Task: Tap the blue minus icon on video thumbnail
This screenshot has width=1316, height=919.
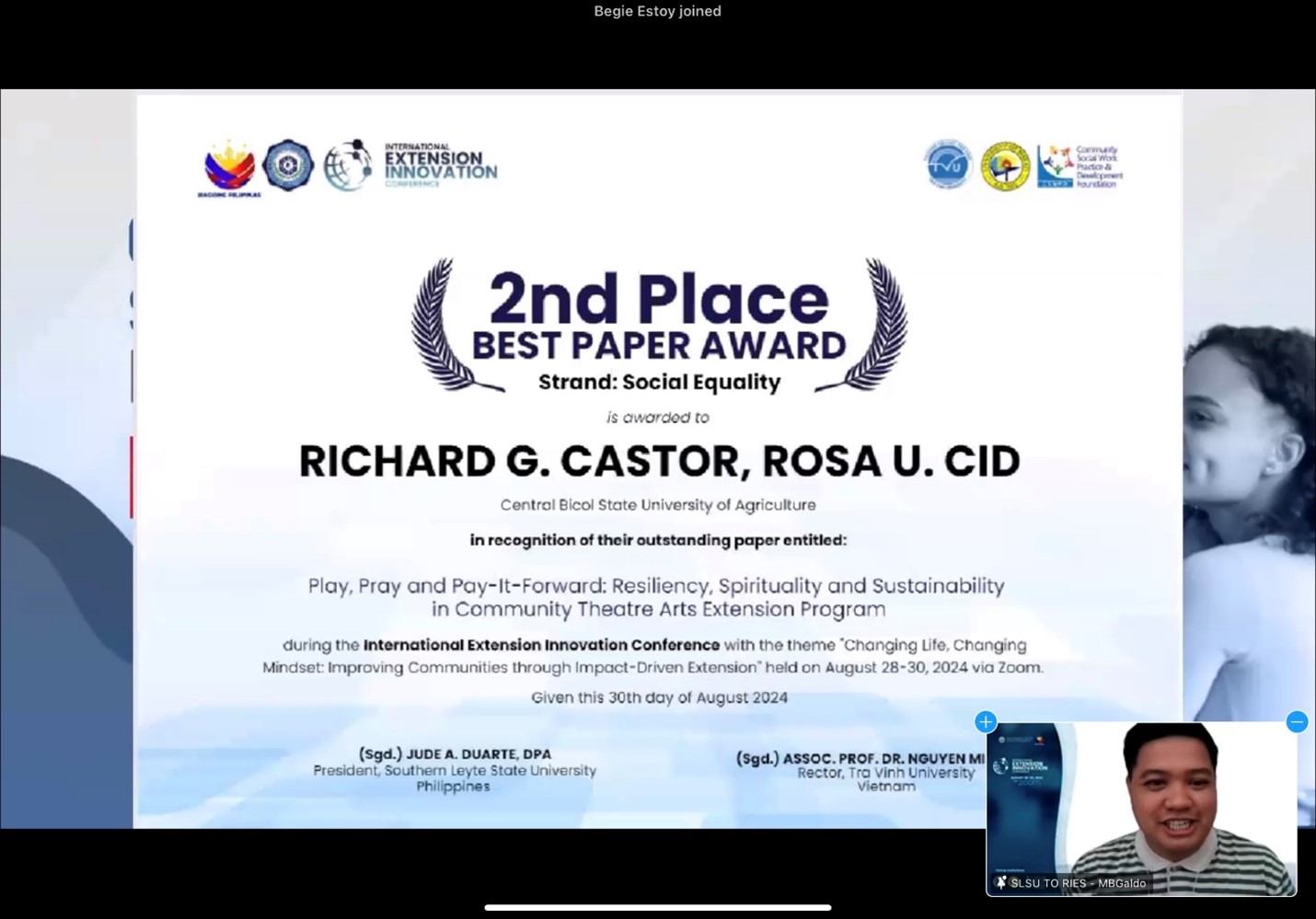Action: point(1297,722)
